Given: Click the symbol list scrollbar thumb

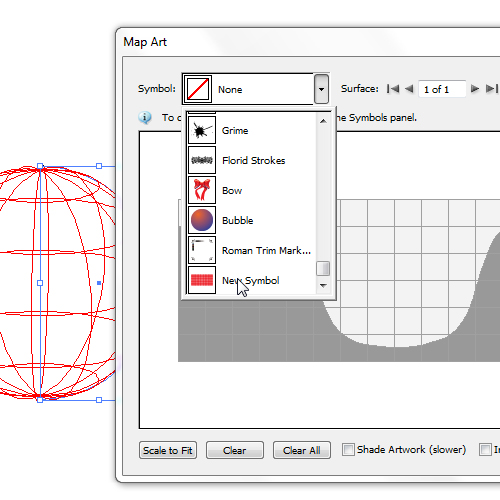Looking at the screenshot, I should tap(323, 268).
